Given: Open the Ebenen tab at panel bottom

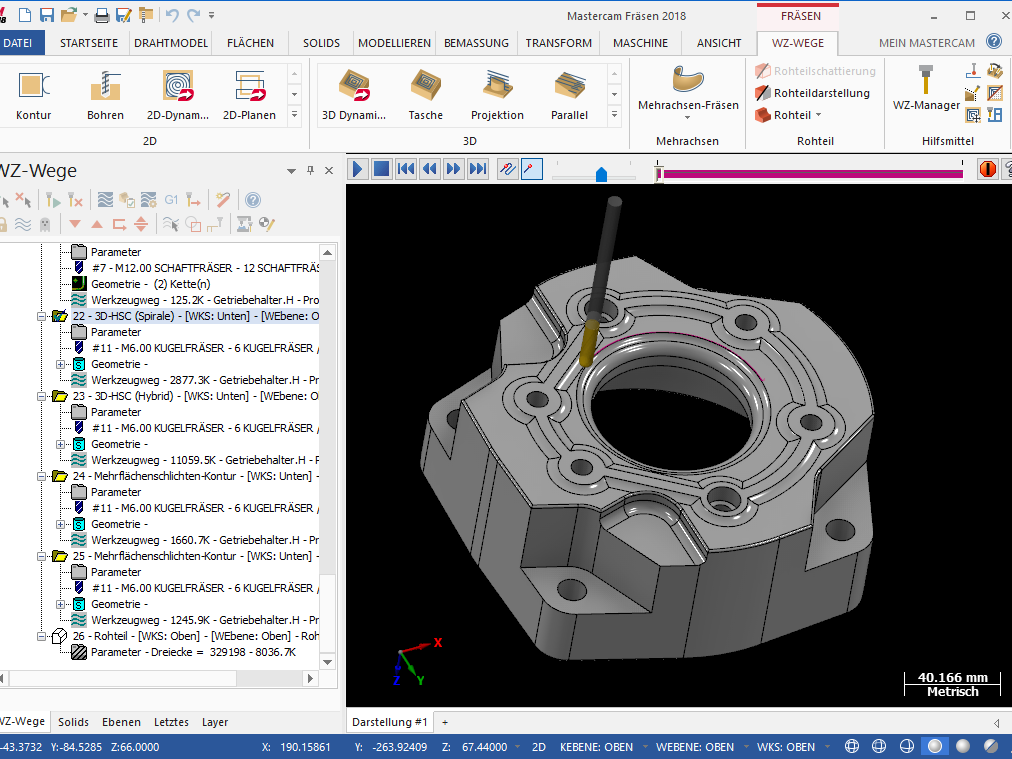Looking at the screenshot, I should (121, 722).
